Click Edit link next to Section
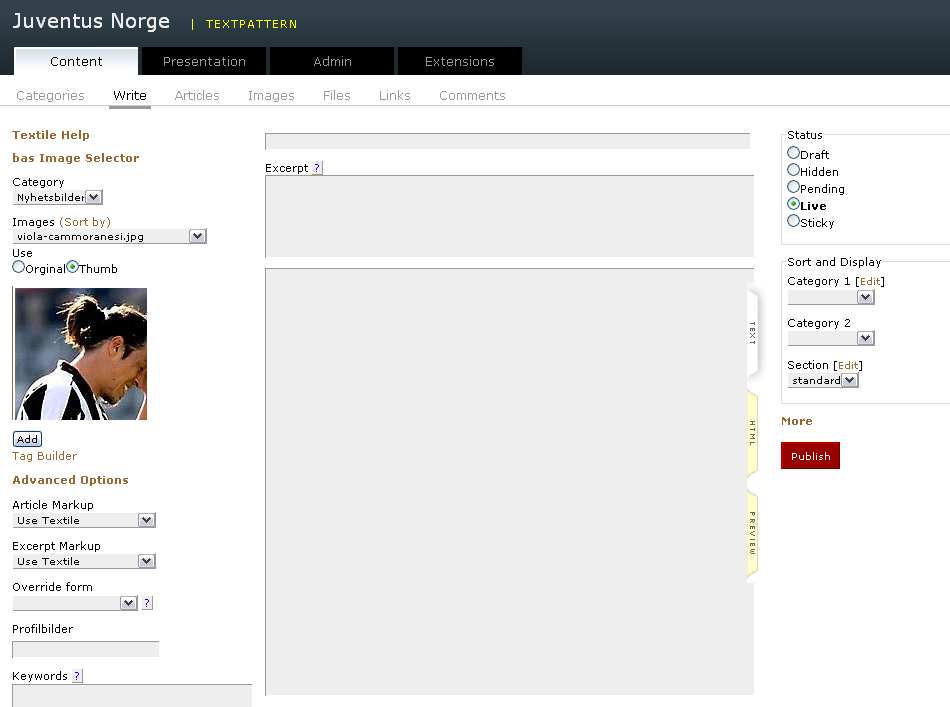This screenshot has height=707, width=950. (848, 365)
